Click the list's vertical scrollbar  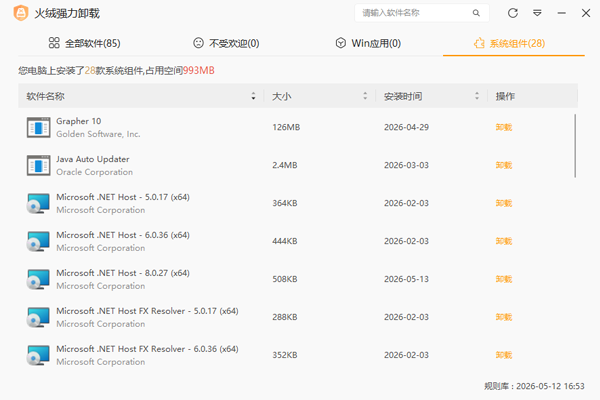pyautogui.click(x=575, y=145)
